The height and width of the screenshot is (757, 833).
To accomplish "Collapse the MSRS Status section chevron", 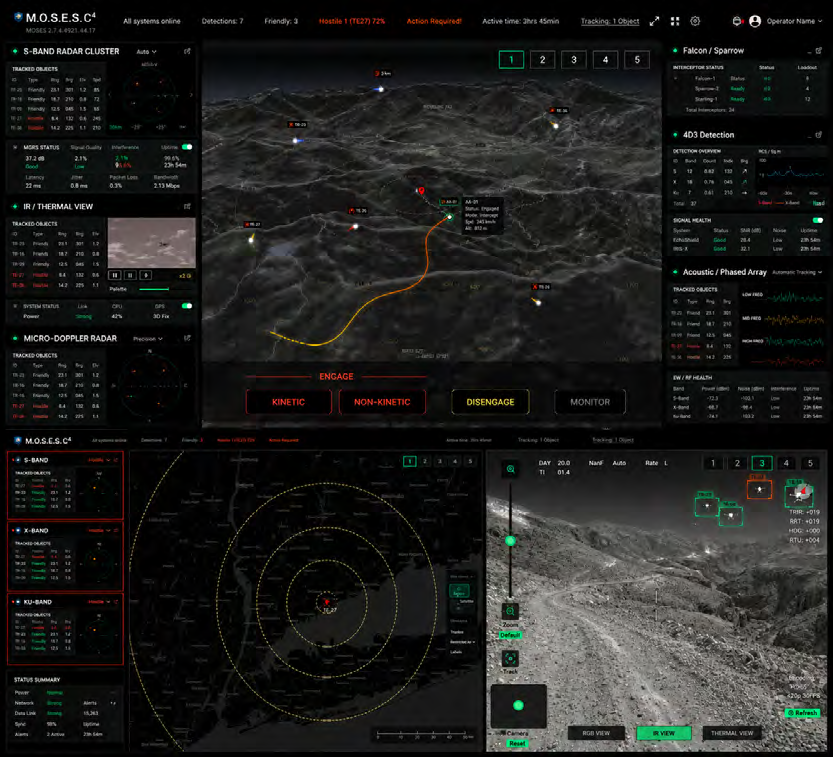I will (x=15, y=147).
